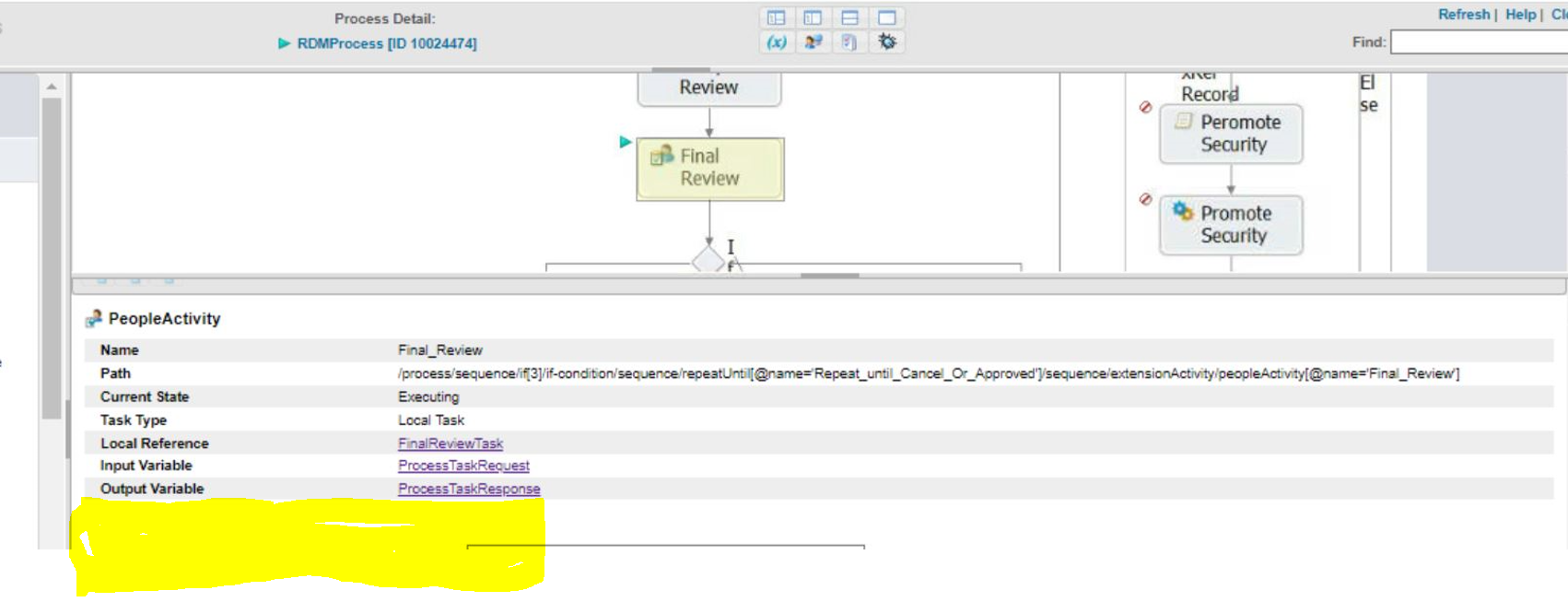Click the Local Task type value
The image size is (1568, 614).
[431, 419]
